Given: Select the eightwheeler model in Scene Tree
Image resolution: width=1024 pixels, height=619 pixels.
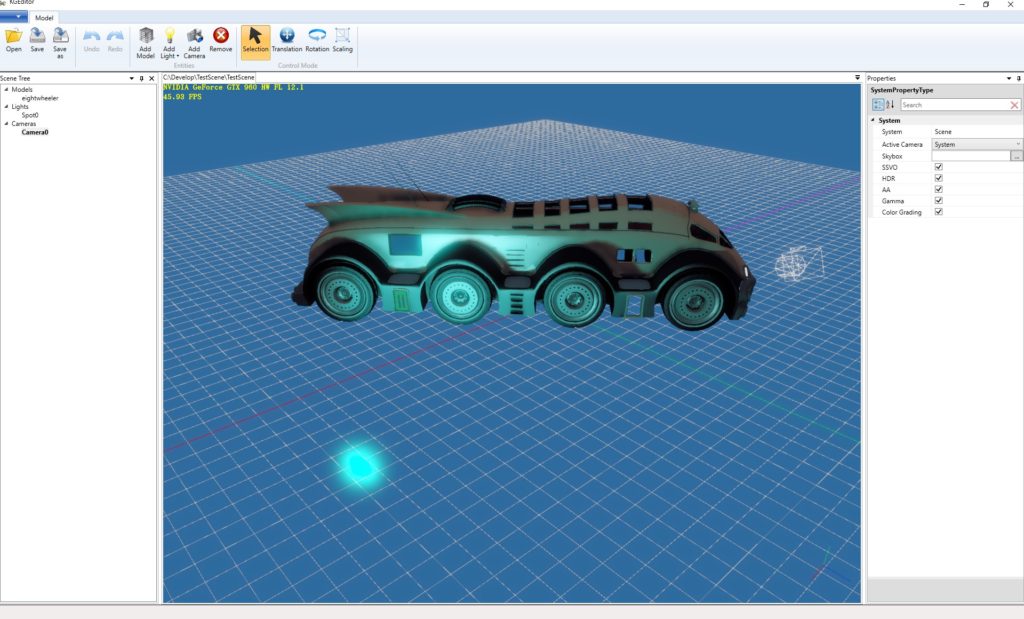Looking at the screenshot, I should [x=42, y=98].
